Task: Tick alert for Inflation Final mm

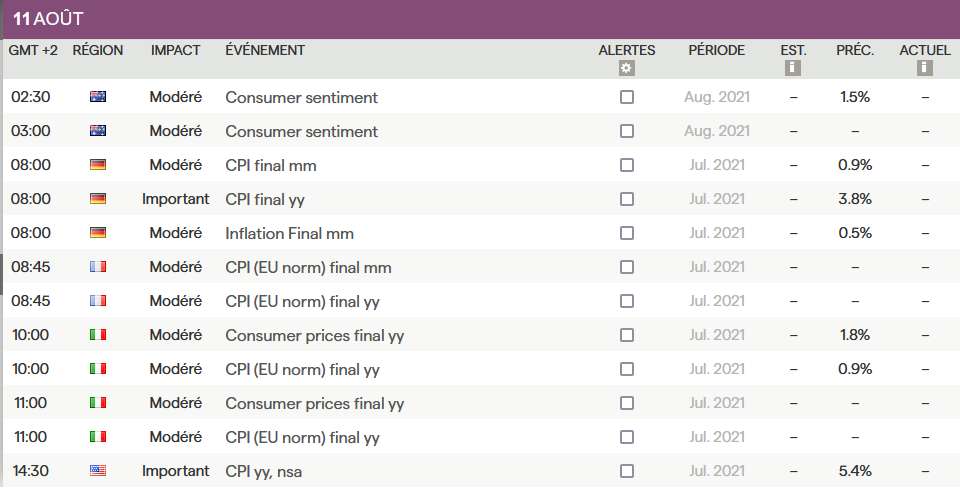Action: tap(627, 233)
